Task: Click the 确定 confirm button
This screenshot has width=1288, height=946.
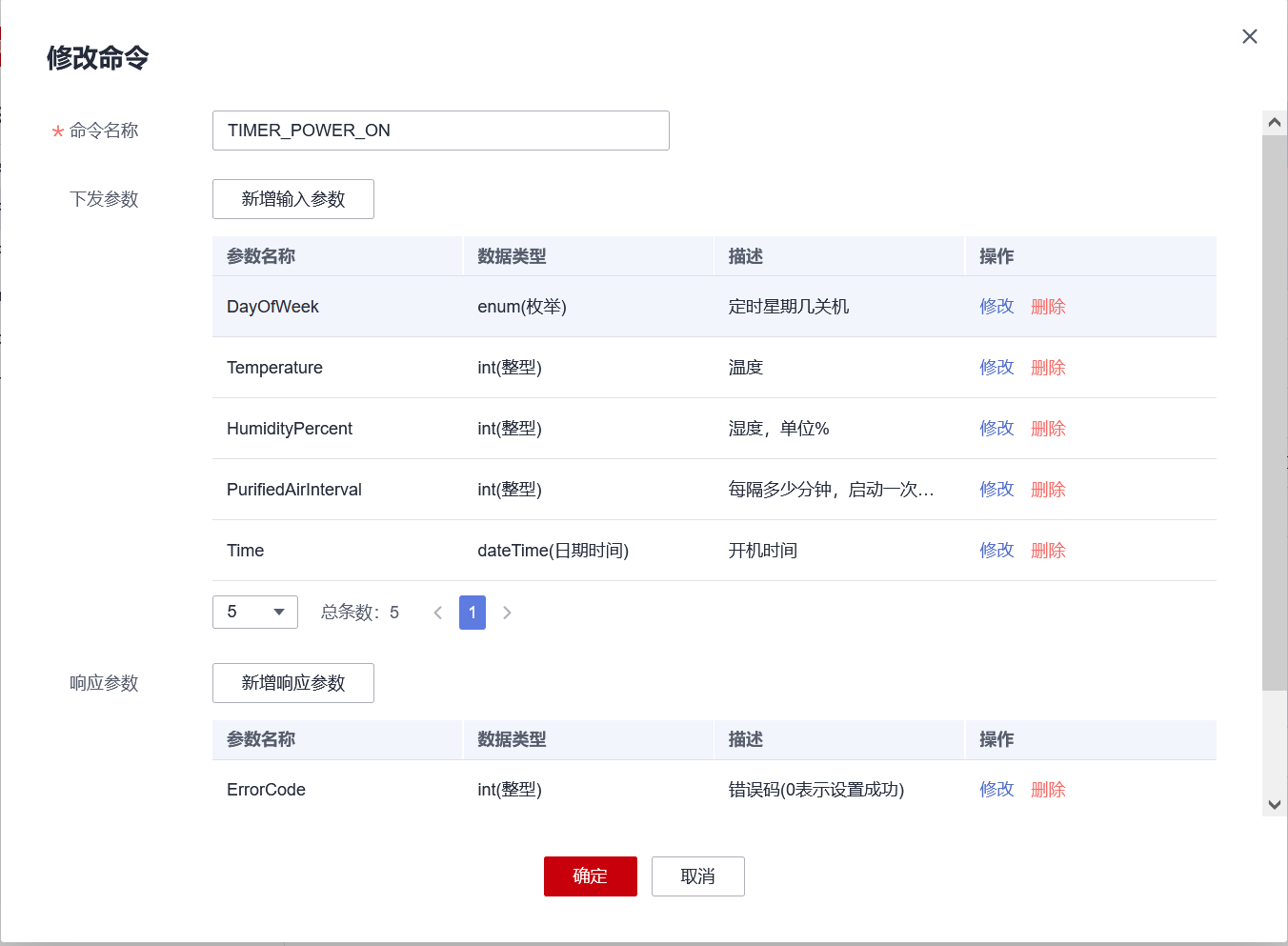Action: coord(590,876)
